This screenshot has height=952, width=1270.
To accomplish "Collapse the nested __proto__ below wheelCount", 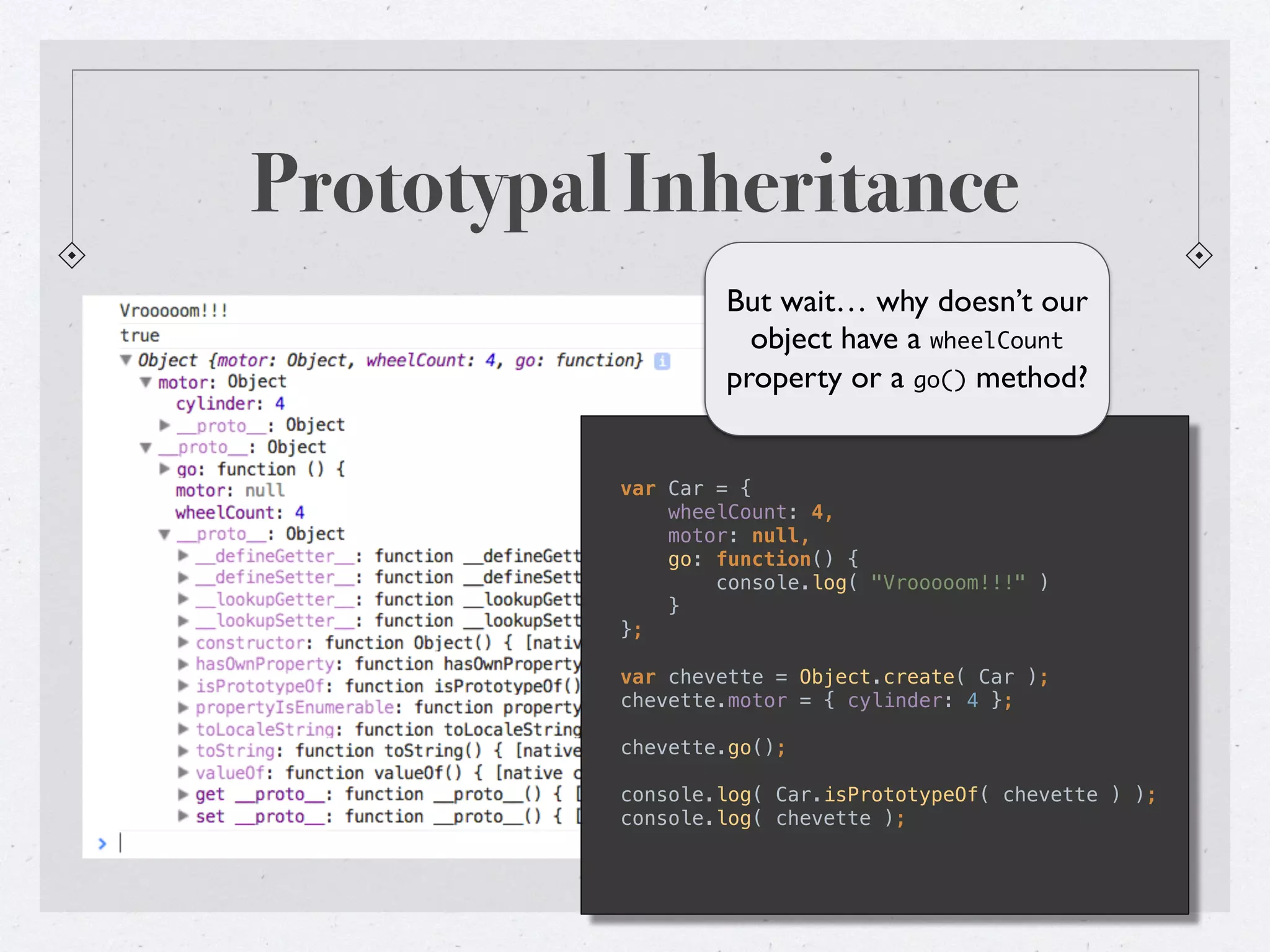I will click(x=165, y=534).
